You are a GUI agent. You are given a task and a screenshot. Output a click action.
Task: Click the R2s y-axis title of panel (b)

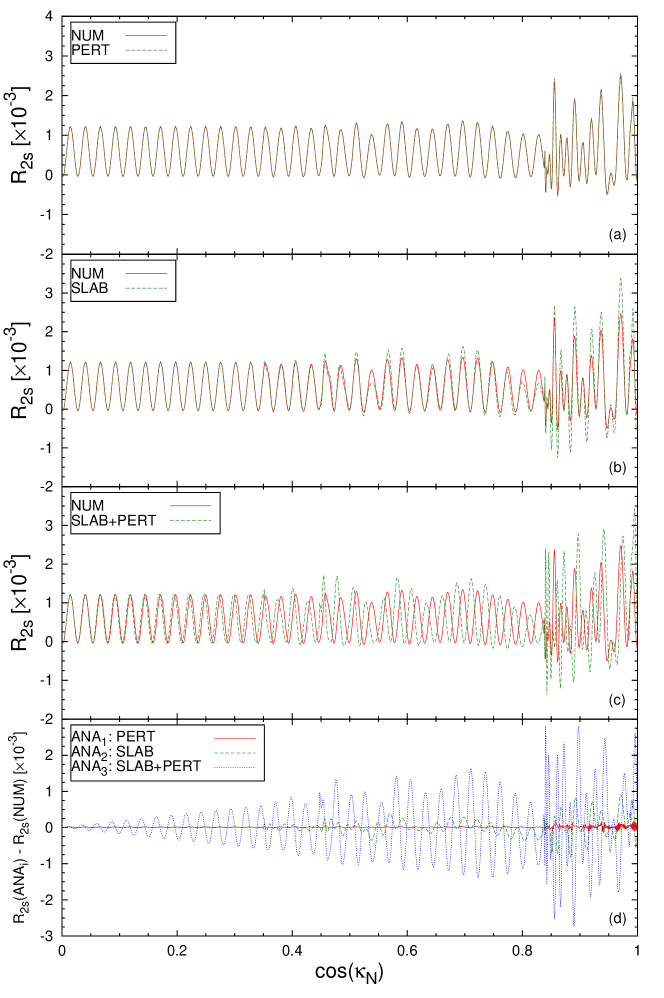pos(21,370)
